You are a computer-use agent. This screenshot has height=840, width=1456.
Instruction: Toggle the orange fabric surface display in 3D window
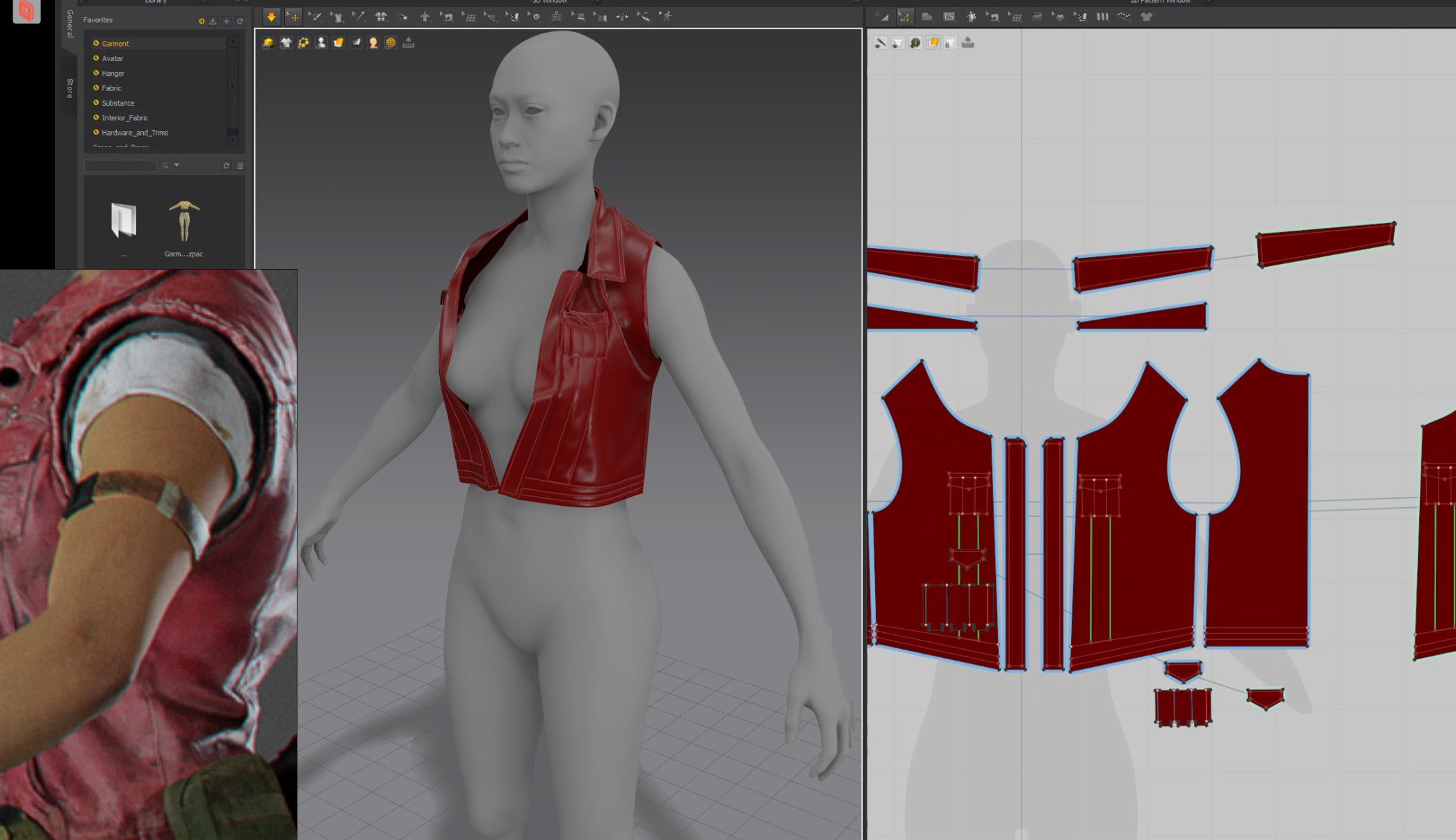tap(338, 43)
